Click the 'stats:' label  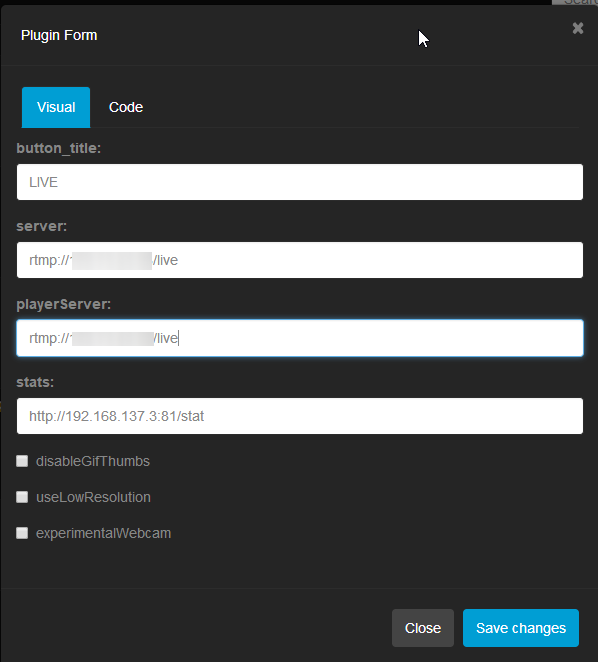tap(35, 382)
